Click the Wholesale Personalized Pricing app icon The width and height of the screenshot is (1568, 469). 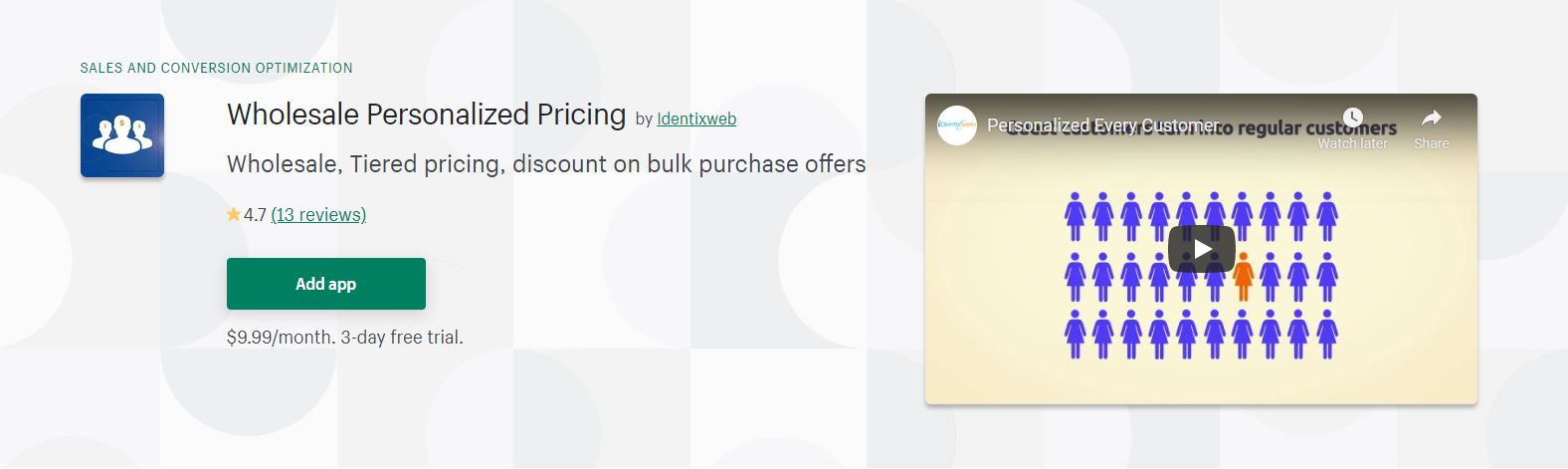pyautogui.click(x=122, y=135)
